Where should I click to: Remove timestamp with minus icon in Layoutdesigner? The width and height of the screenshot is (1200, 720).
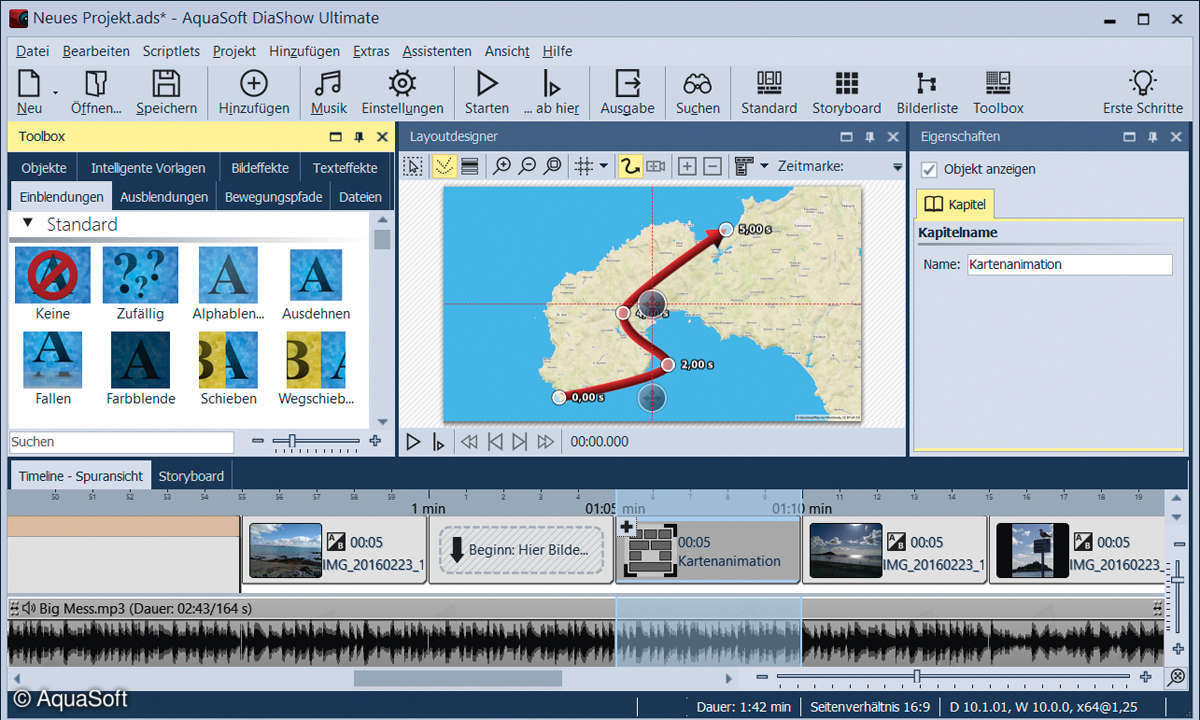(712, 166)
